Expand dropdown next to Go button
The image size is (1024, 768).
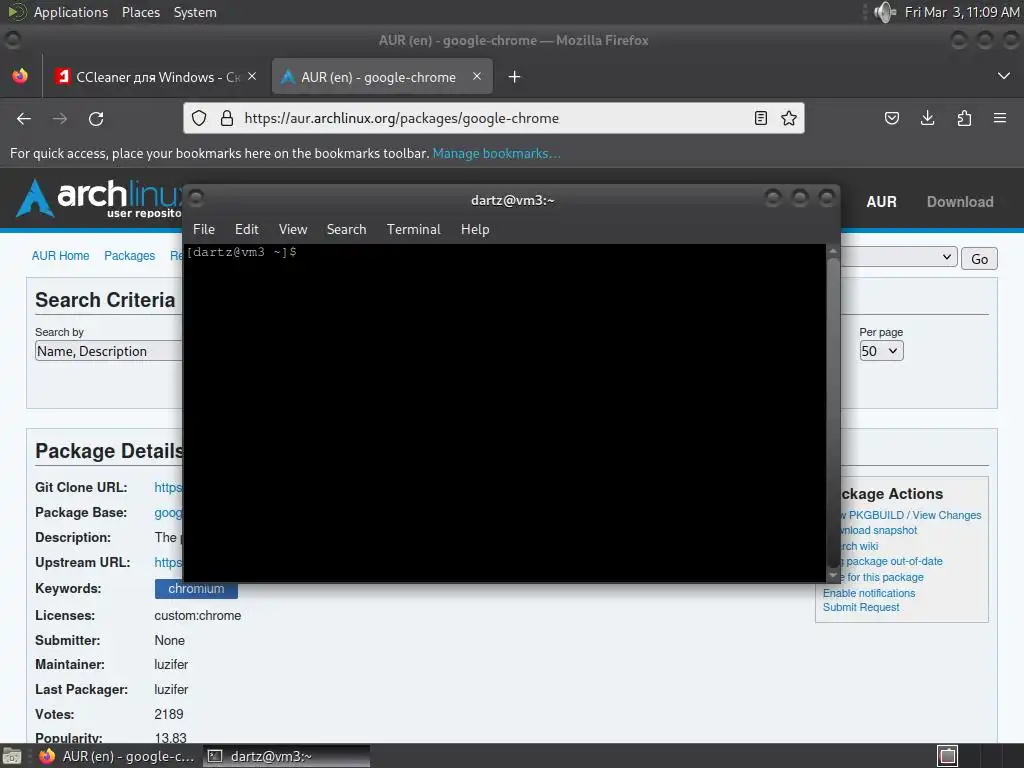click(898, 257)
